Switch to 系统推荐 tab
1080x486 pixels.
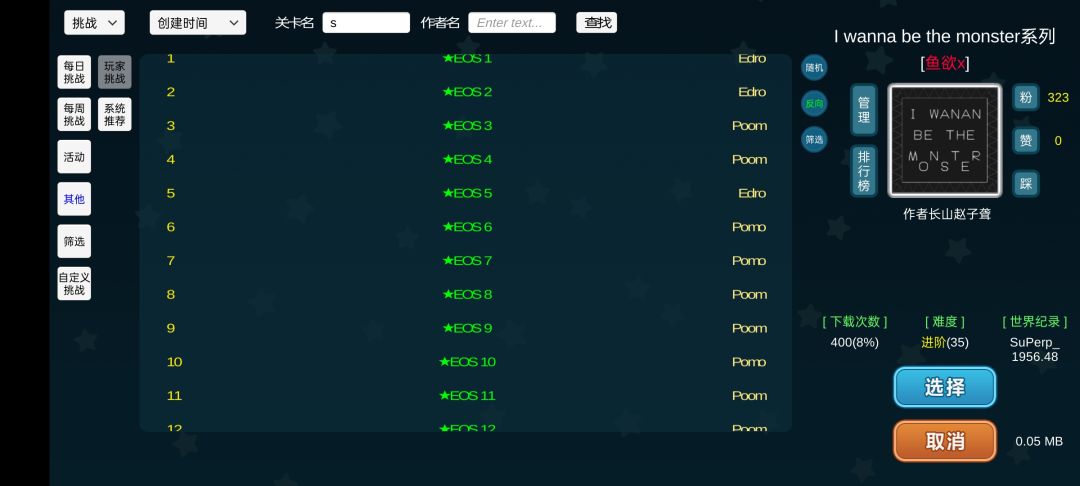coord(114,114)
